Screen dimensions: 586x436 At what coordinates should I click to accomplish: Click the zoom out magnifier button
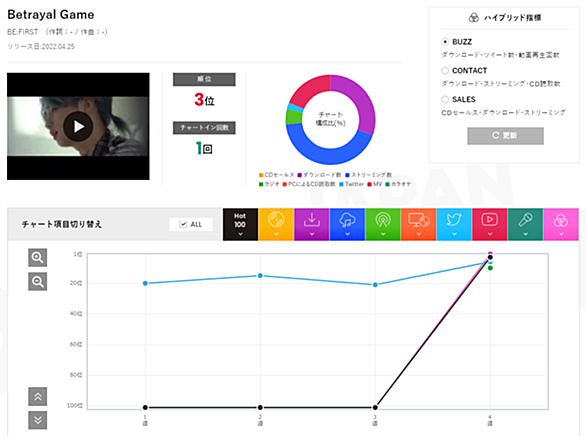37,281
